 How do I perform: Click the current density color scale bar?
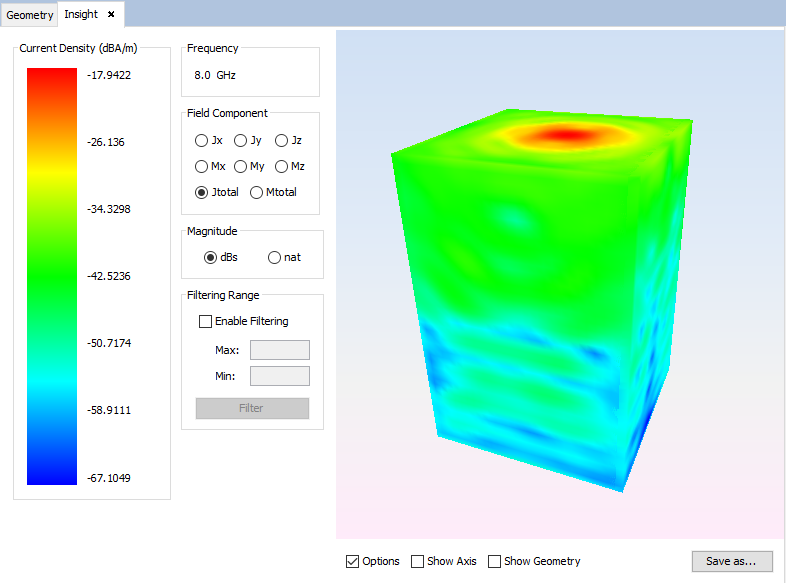pyautogui.click(x=52, y=276)
